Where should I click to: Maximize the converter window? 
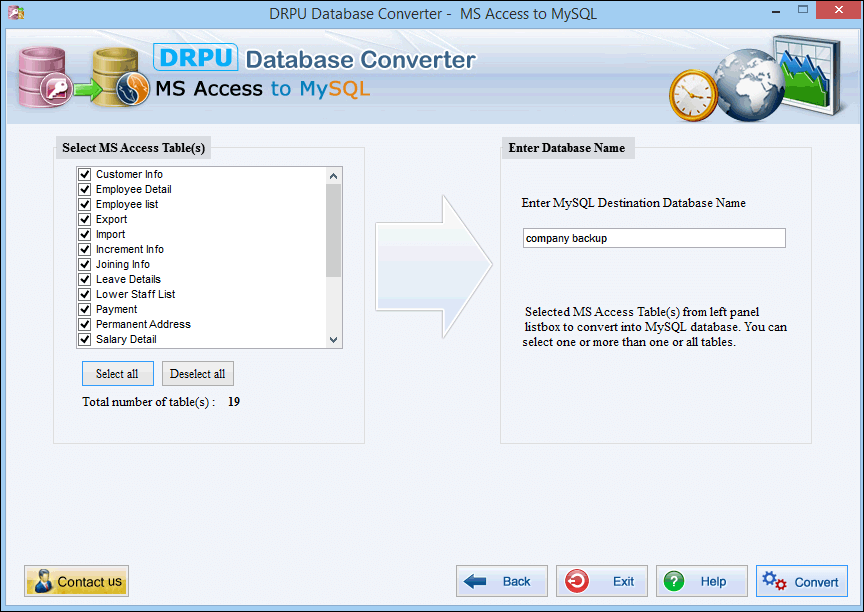click(x=803, y=9)
